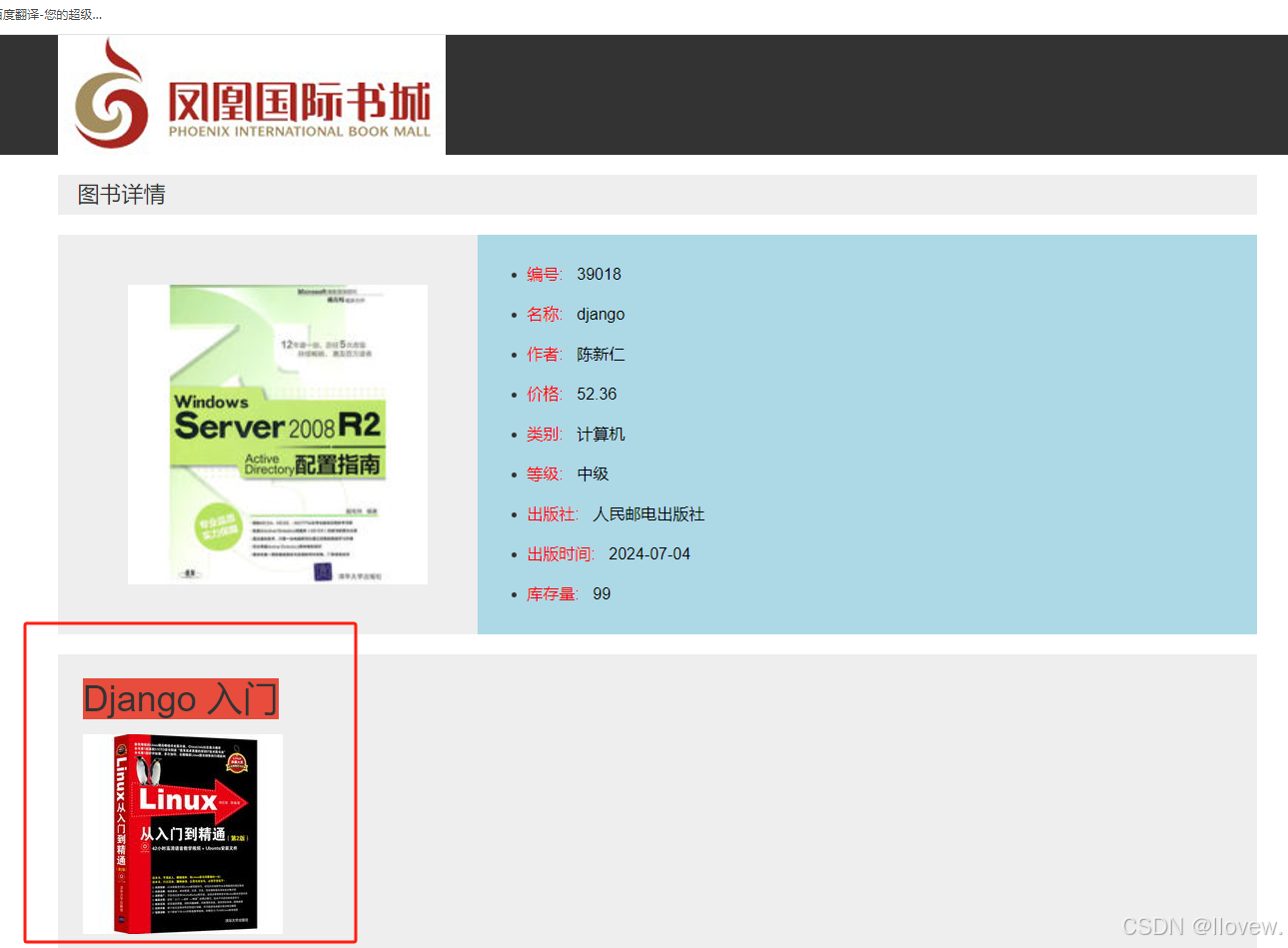Click the 类别 label
The height and width of the screenshot is (948, 1288).
tap(545, 435)
